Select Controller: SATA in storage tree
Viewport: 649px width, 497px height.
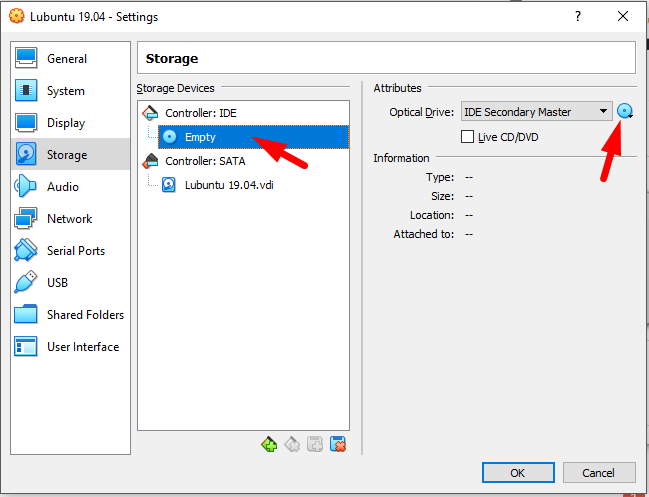[x=204, y=160]
